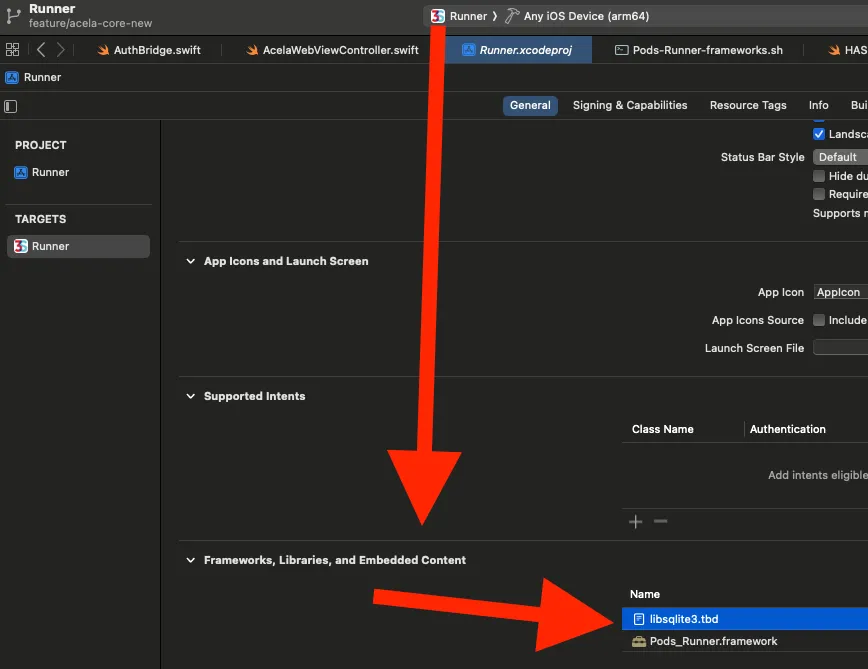Click the feature/acela-core-new branch label
This screenshot has width=868, height=669.
90,24
